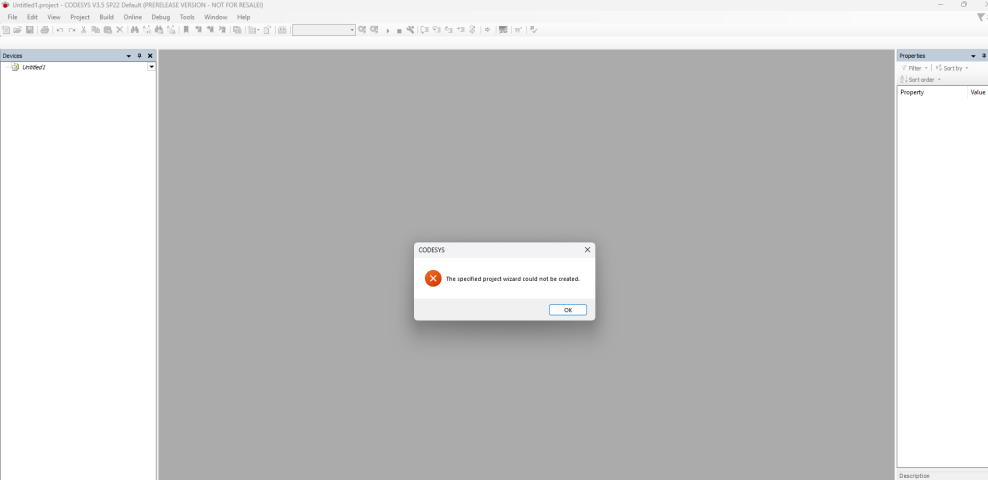Click the Stop square icon in toolbar
Screen dimensions: 988x480
tap(399, 31)
